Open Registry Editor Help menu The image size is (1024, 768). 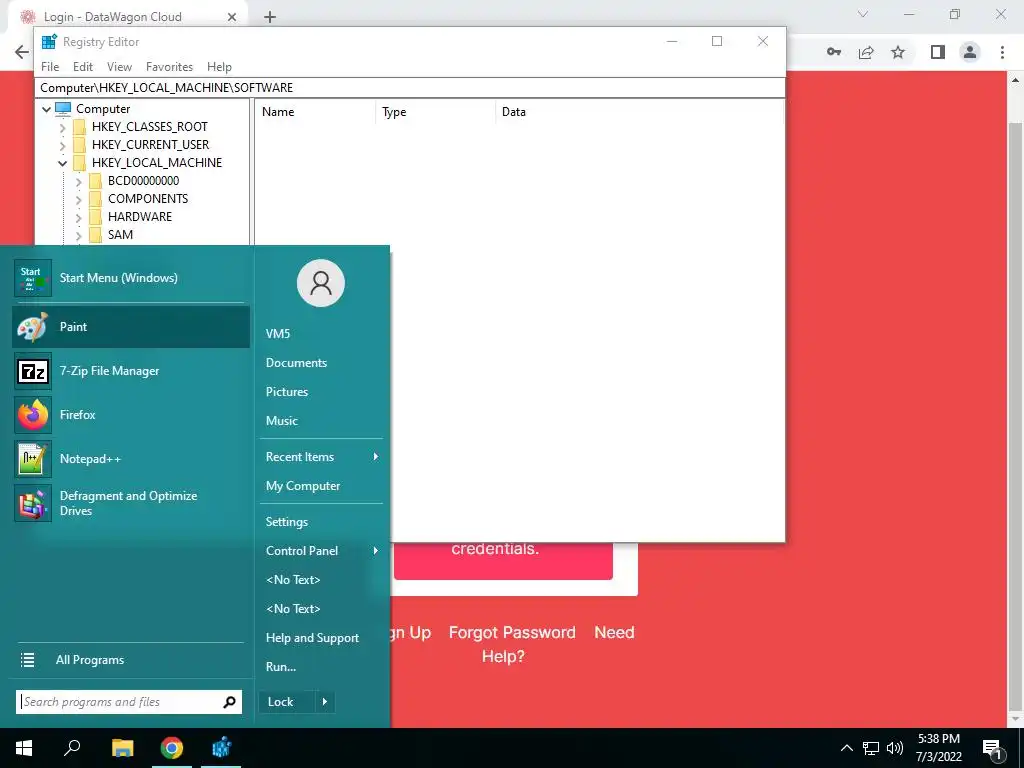point(219,67)
